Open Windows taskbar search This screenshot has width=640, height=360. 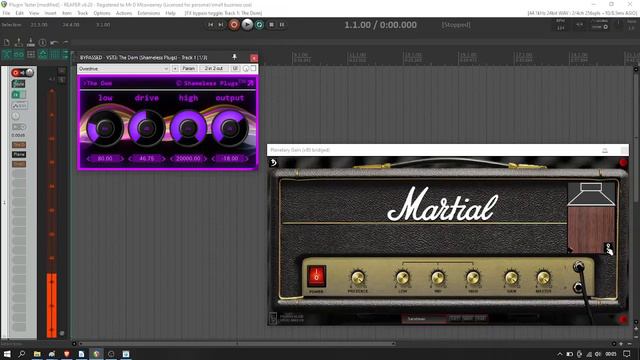point(22,354)
